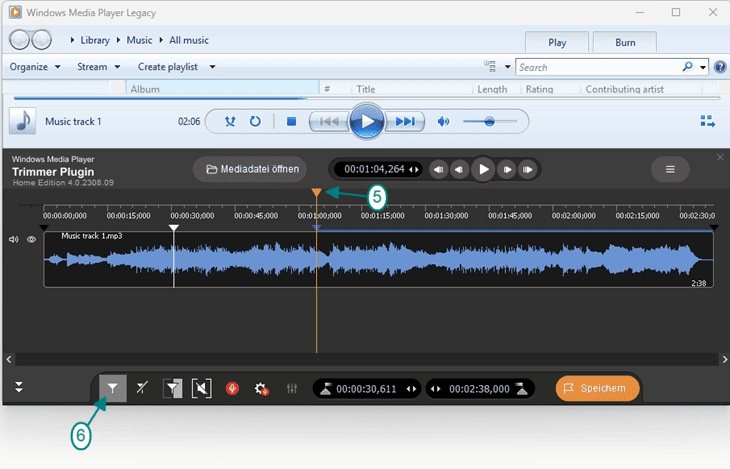This screenshot has height=469, width=730.
Task: Click the Windows Media Player blue Play button
Action: coord(367,122)
